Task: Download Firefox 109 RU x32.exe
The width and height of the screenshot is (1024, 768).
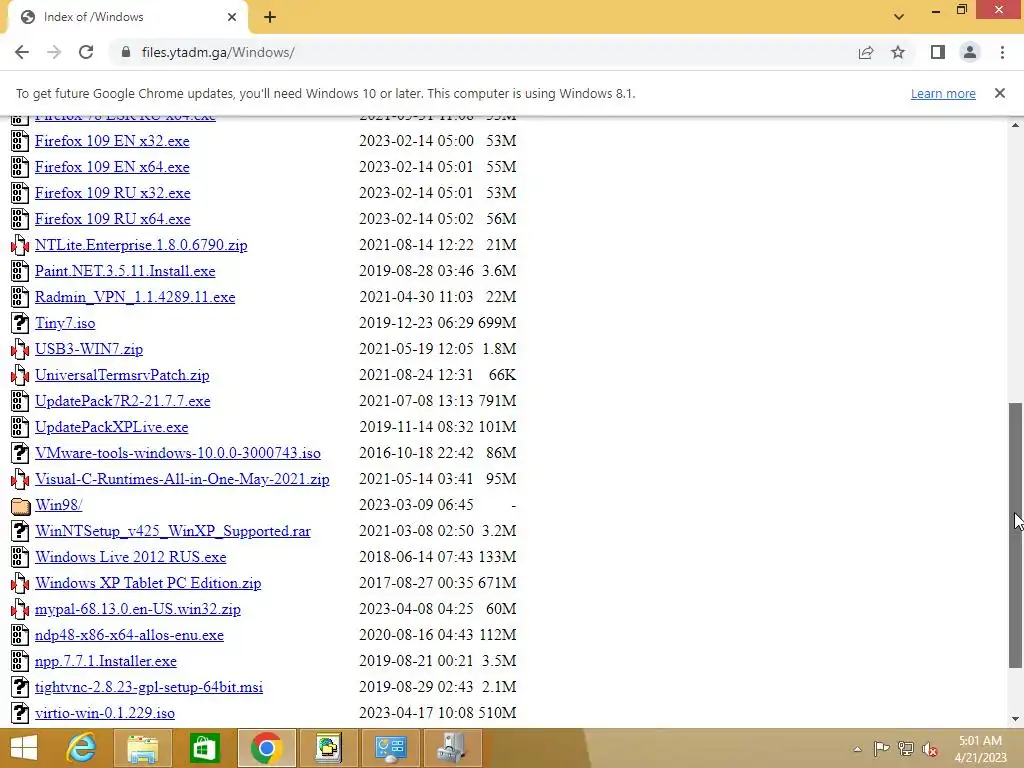Action: [x=113, y=193]
